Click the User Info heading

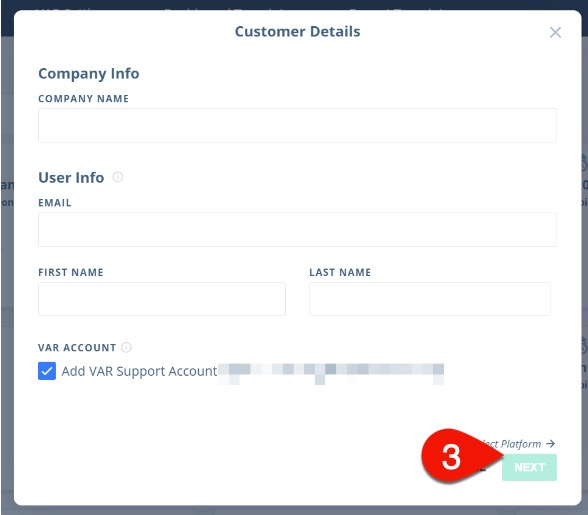pos(71,177)
